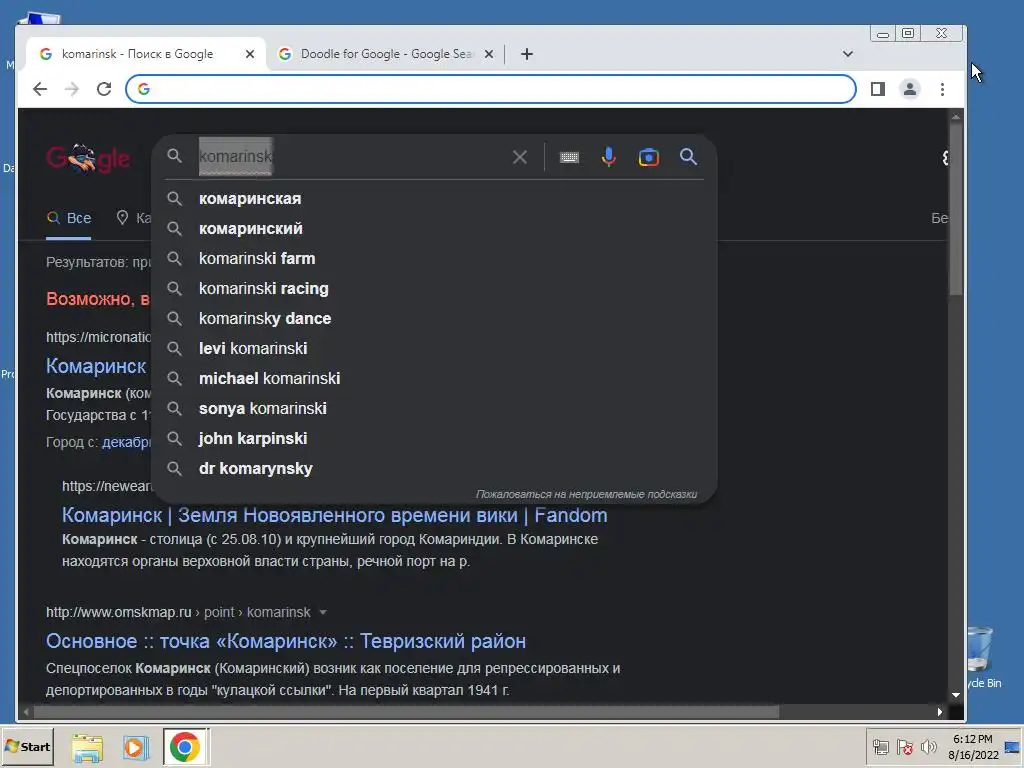Click the browser forward arrow

tap(72, 89)
